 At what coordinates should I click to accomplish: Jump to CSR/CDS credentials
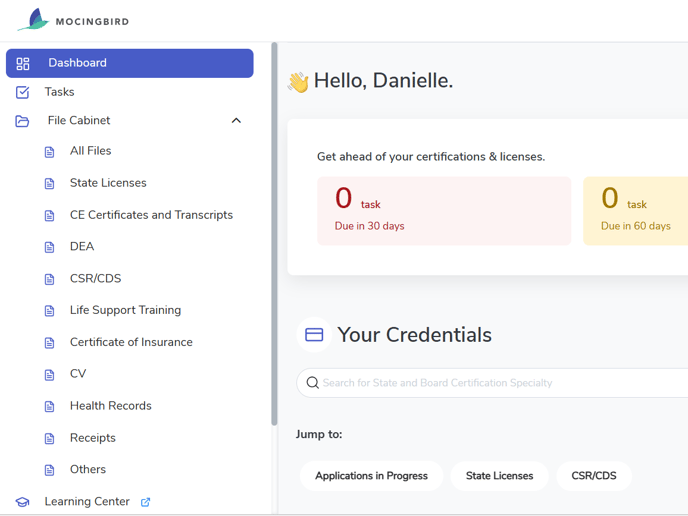click(594, 476)
